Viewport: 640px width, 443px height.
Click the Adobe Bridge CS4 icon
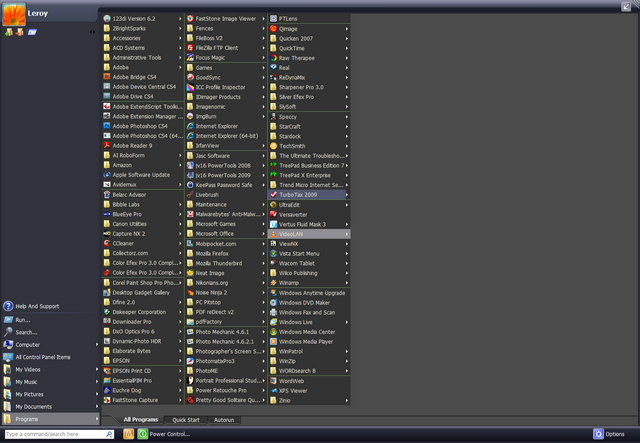point(107,77)
